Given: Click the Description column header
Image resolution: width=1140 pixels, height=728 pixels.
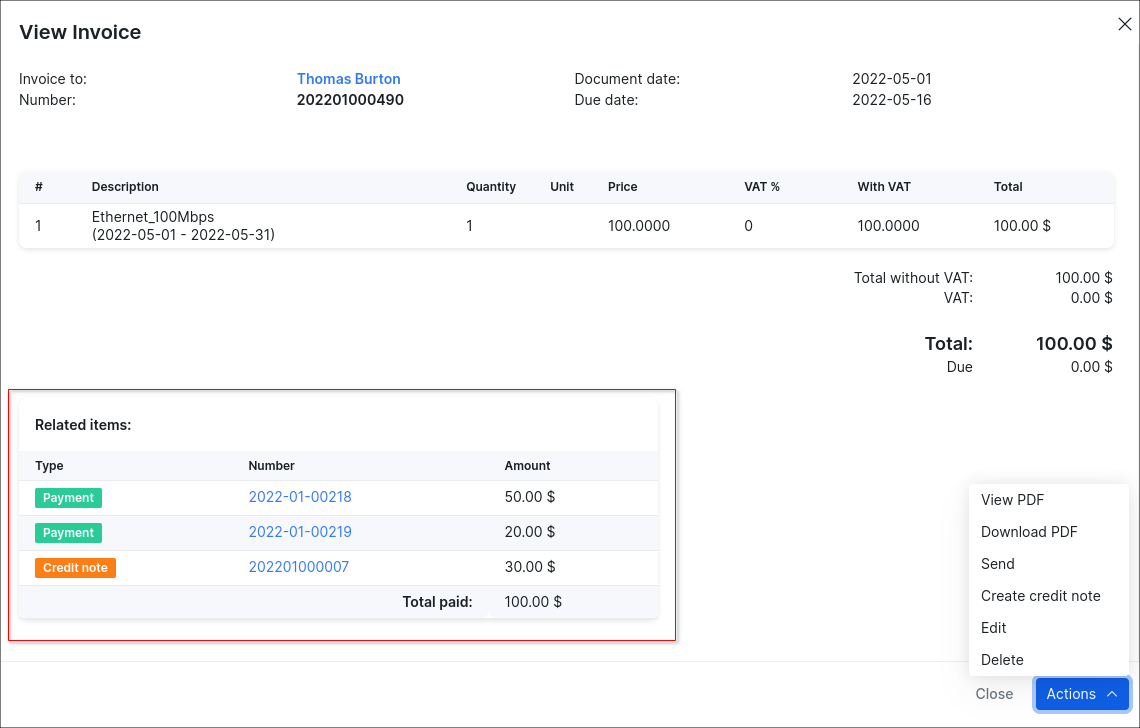Looking at the screenshot, I should click(x=125, y=187).
